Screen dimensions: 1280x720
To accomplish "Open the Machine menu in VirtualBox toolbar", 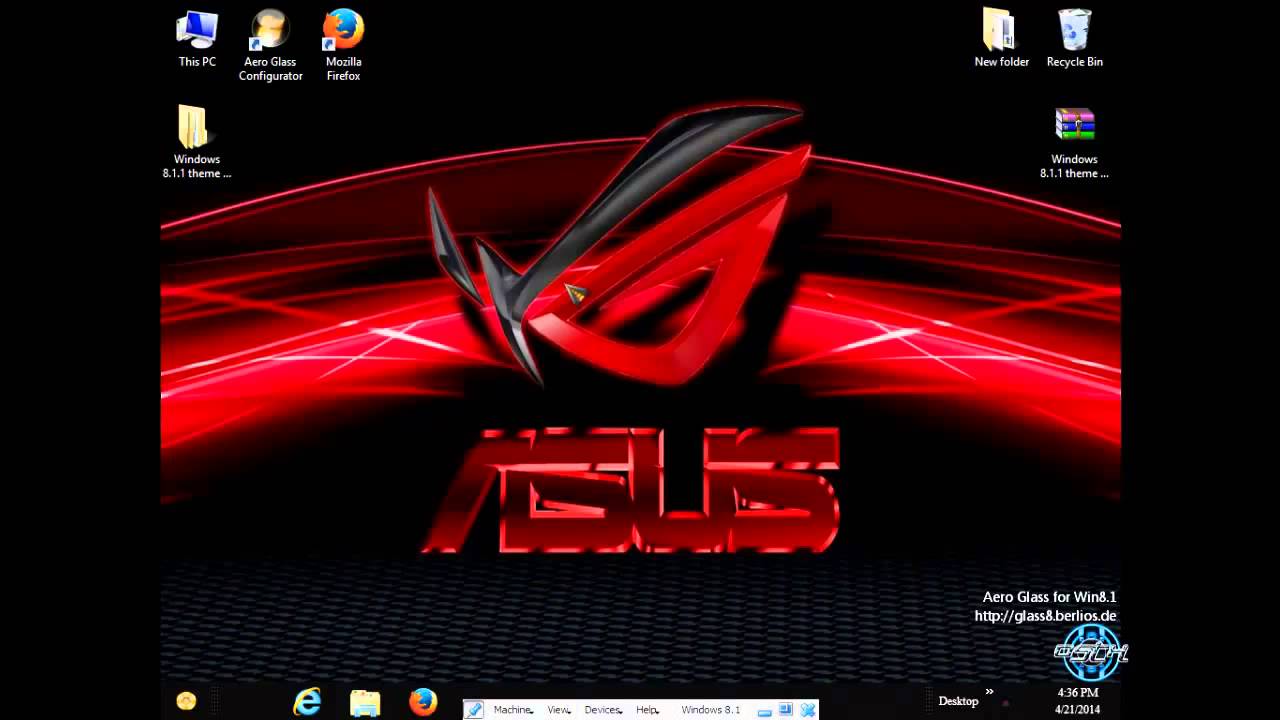I will click(513, 710).
